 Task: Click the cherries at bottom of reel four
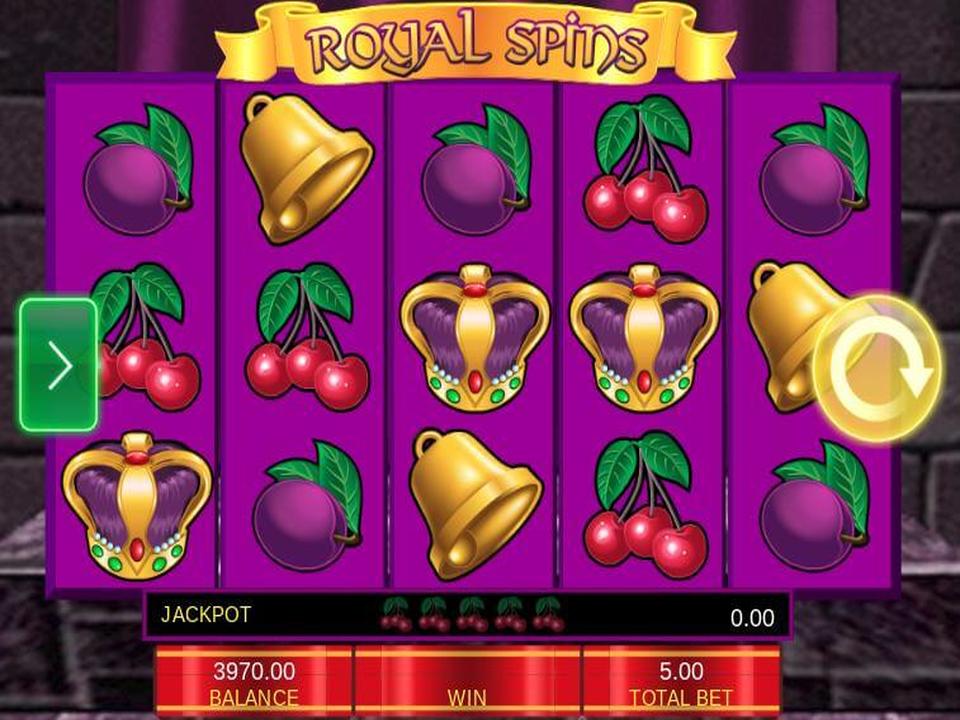click(x=644, y=506)
